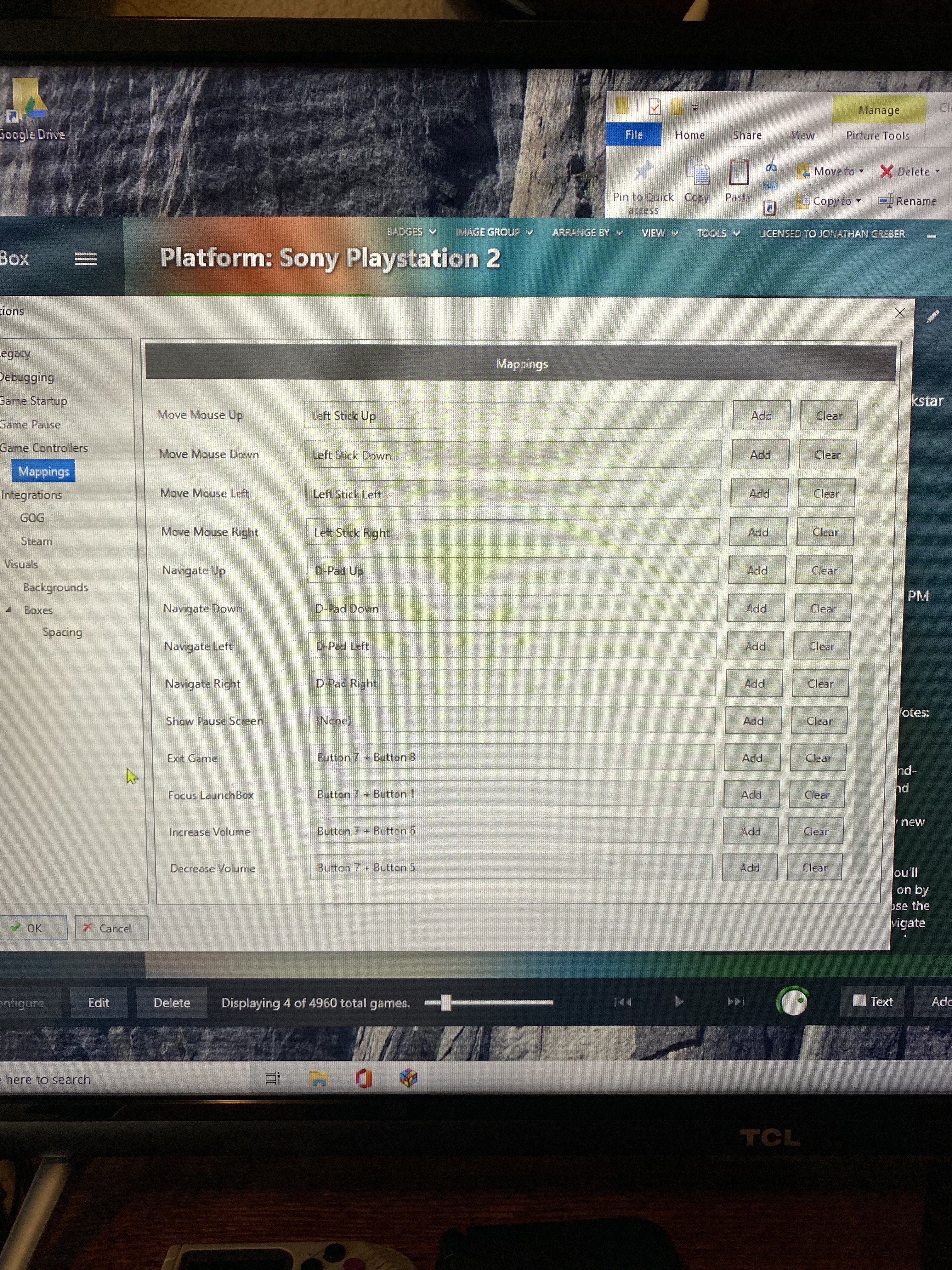This screenshot has width=952, height=1270.
Task: Open the View dropdown in LaunchBox
Action: [660, 232]
